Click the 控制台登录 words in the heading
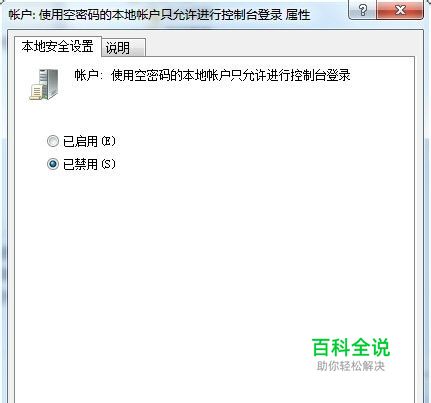The image size is (431, 403). 320,75
